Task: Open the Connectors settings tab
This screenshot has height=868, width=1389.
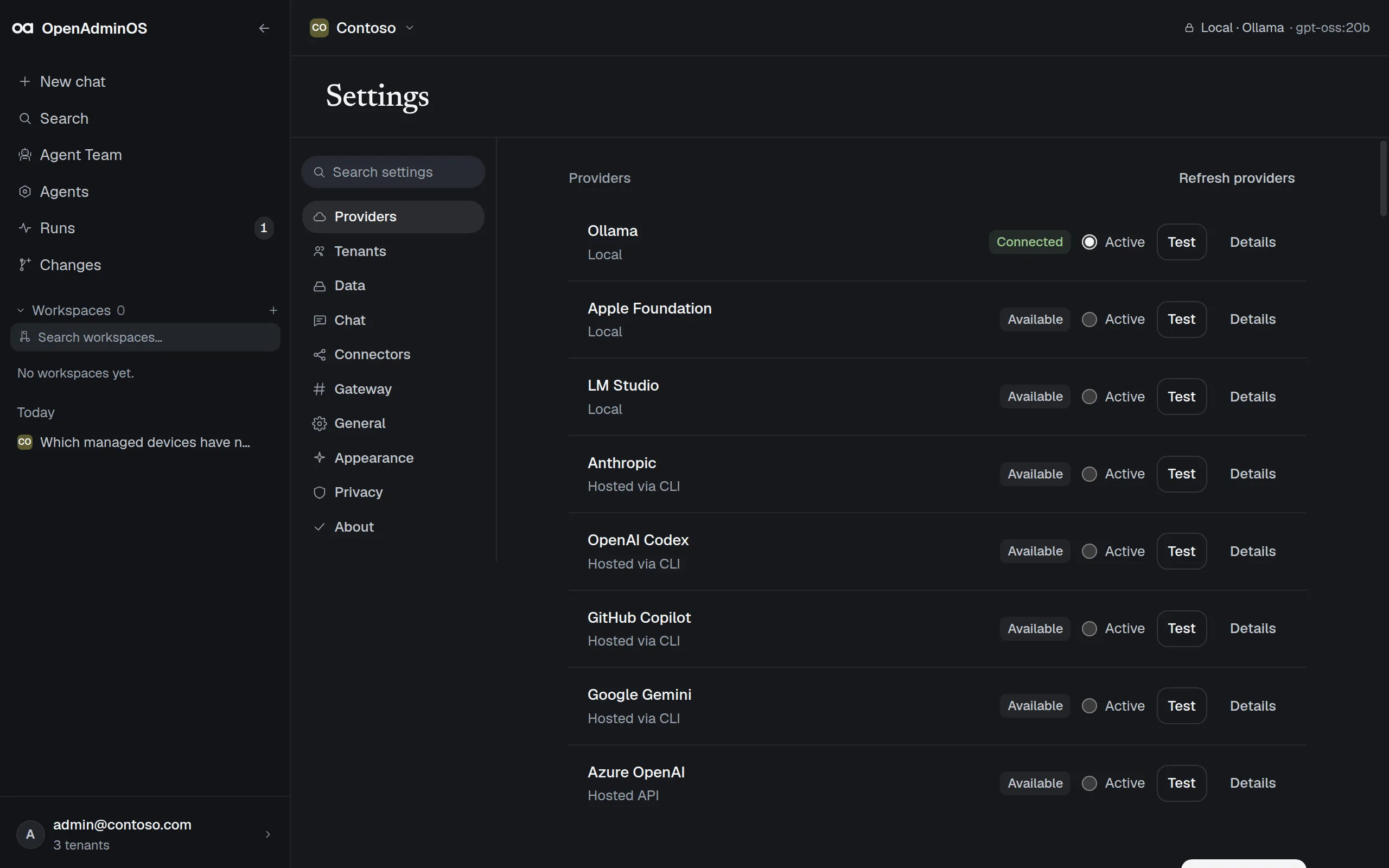Action: click(393, 355)
